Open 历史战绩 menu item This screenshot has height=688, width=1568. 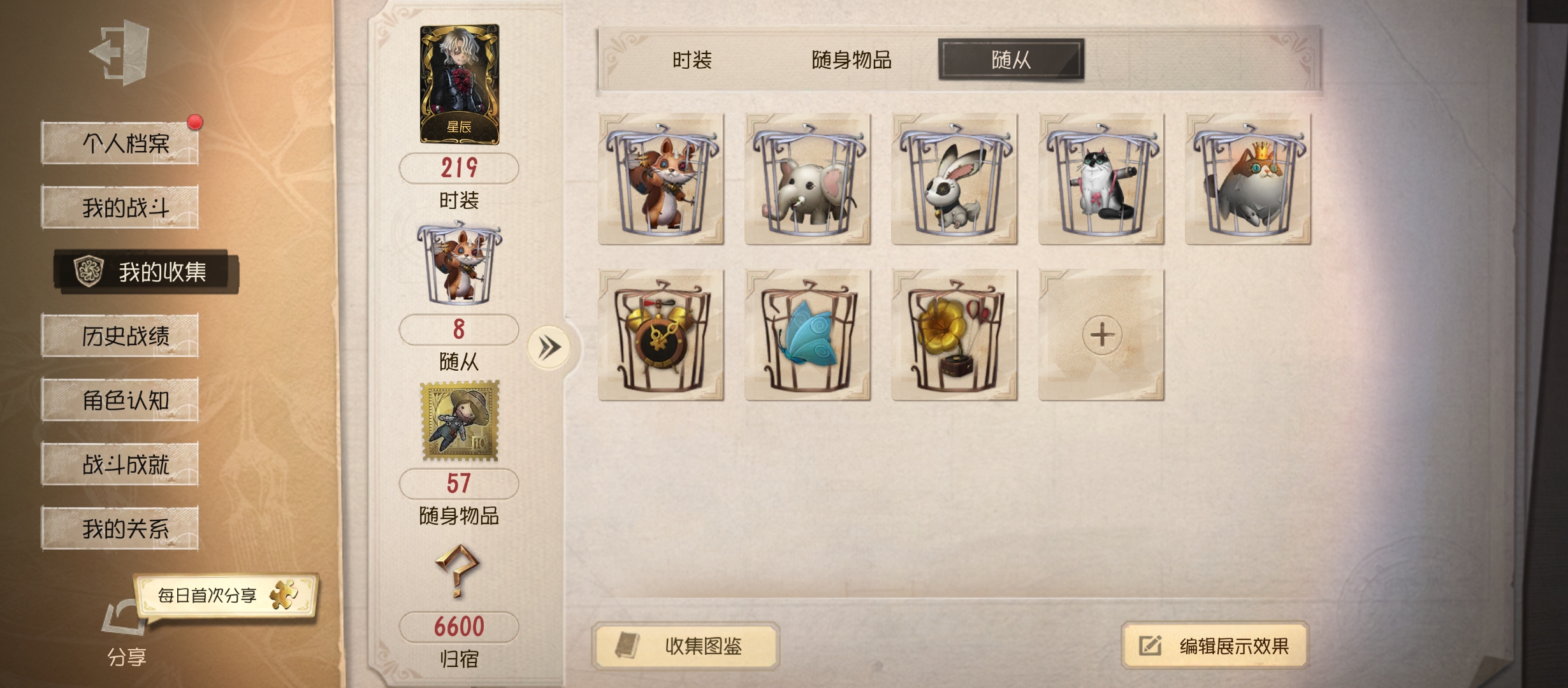pyautogui.click(x=120, y=336)
